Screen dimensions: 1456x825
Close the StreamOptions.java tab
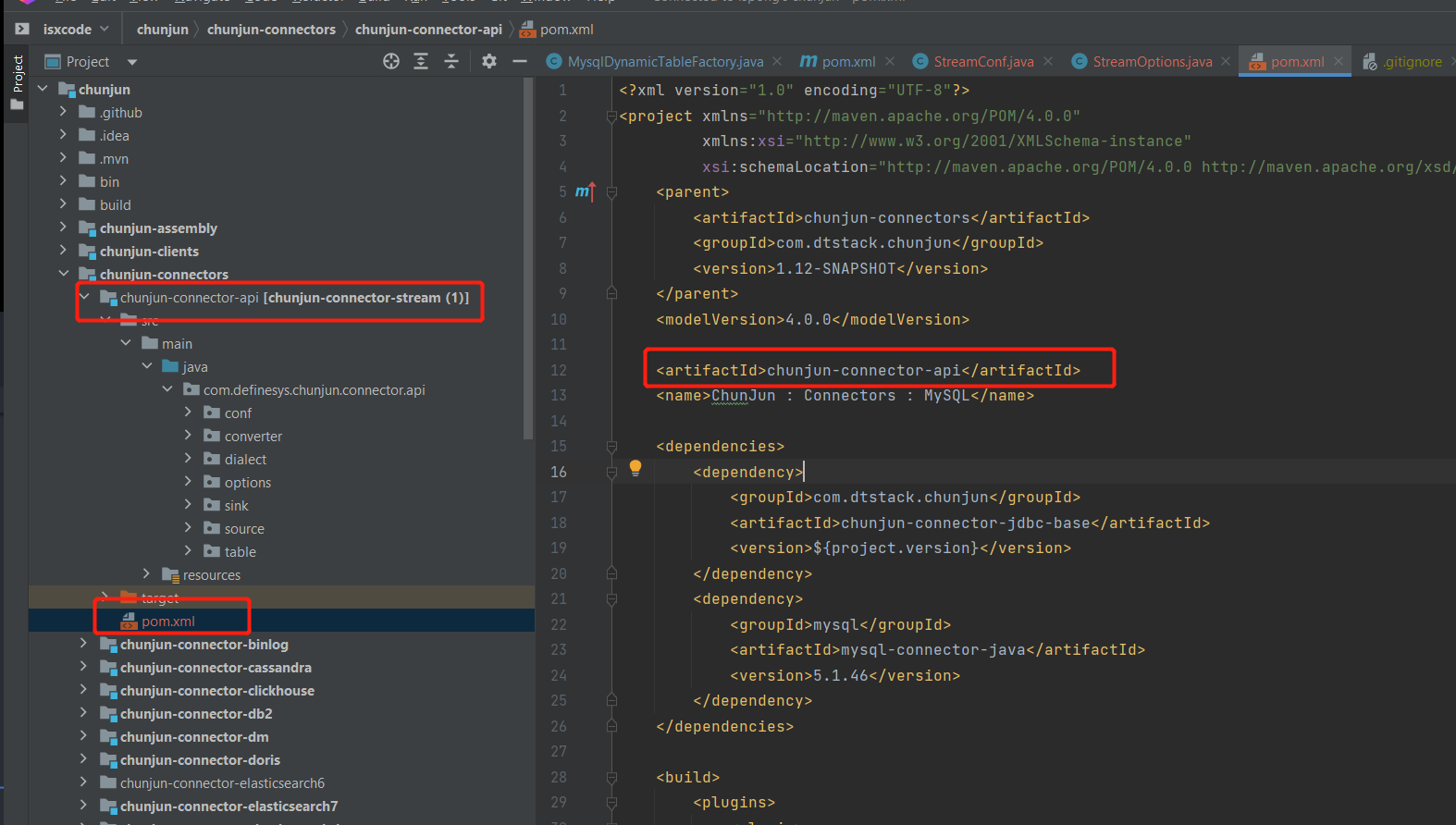(1226, 61)
